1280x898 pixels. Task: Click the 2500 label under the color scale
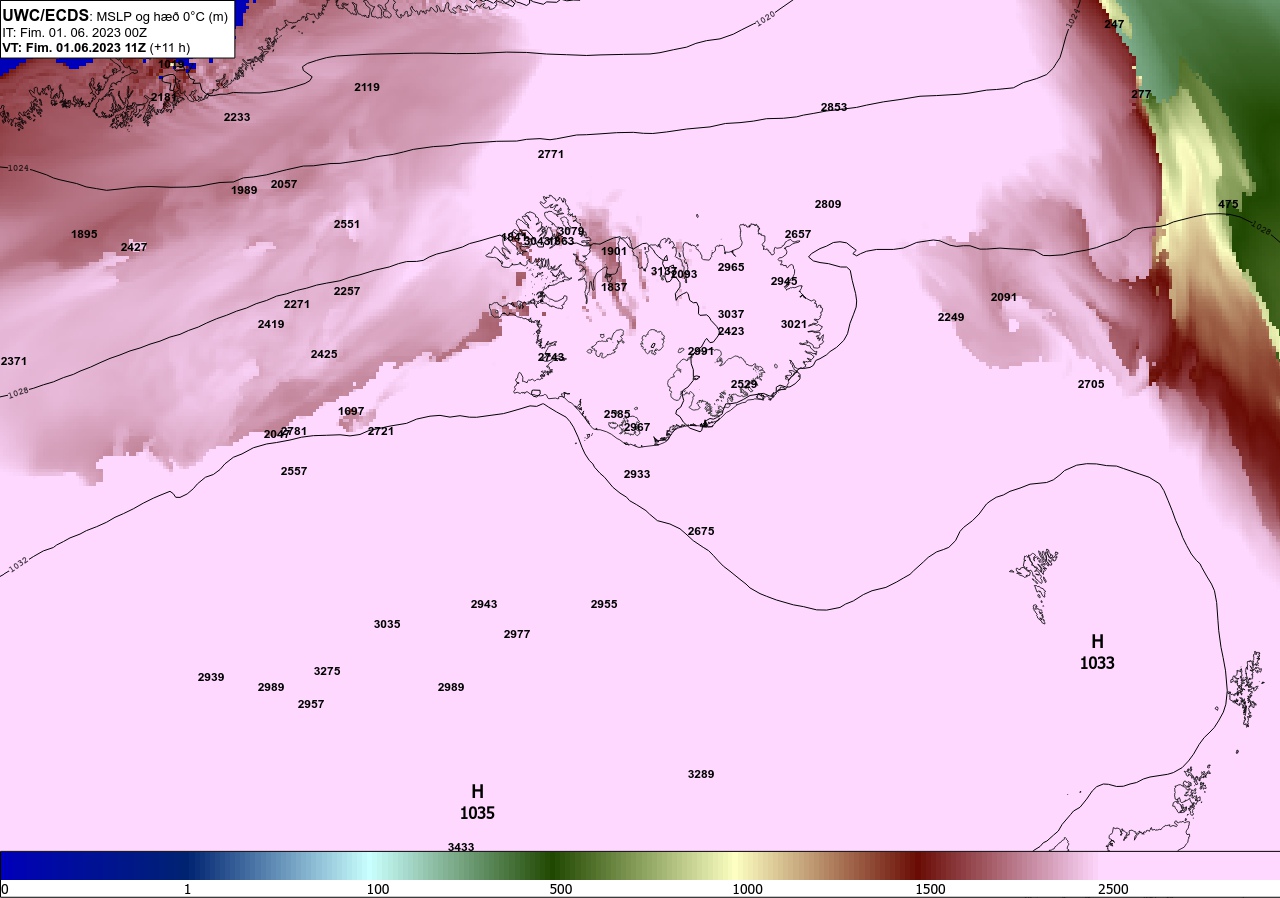[1113, 889]
